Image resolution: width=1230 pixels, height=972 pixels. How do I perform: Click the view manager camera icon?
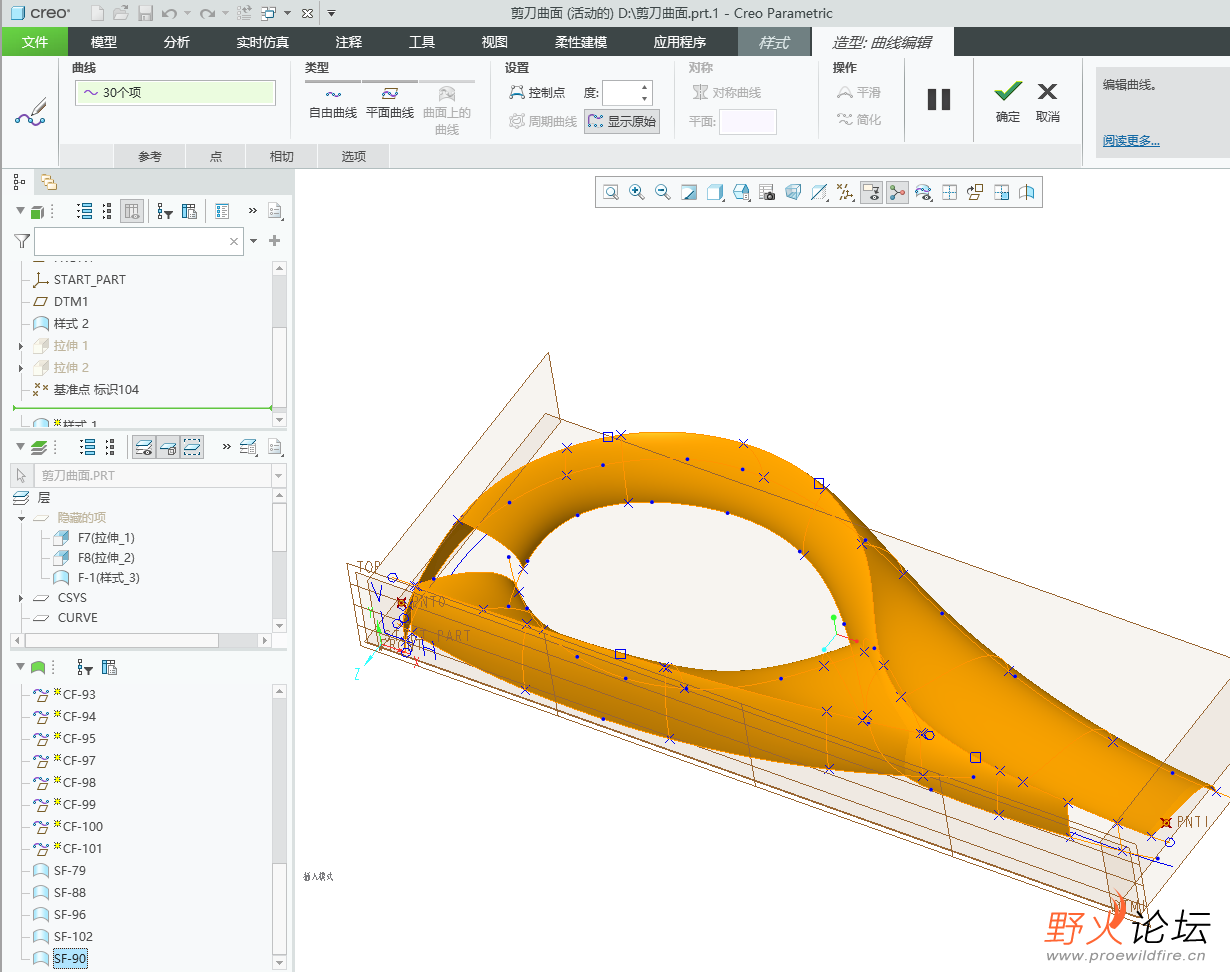767,192
